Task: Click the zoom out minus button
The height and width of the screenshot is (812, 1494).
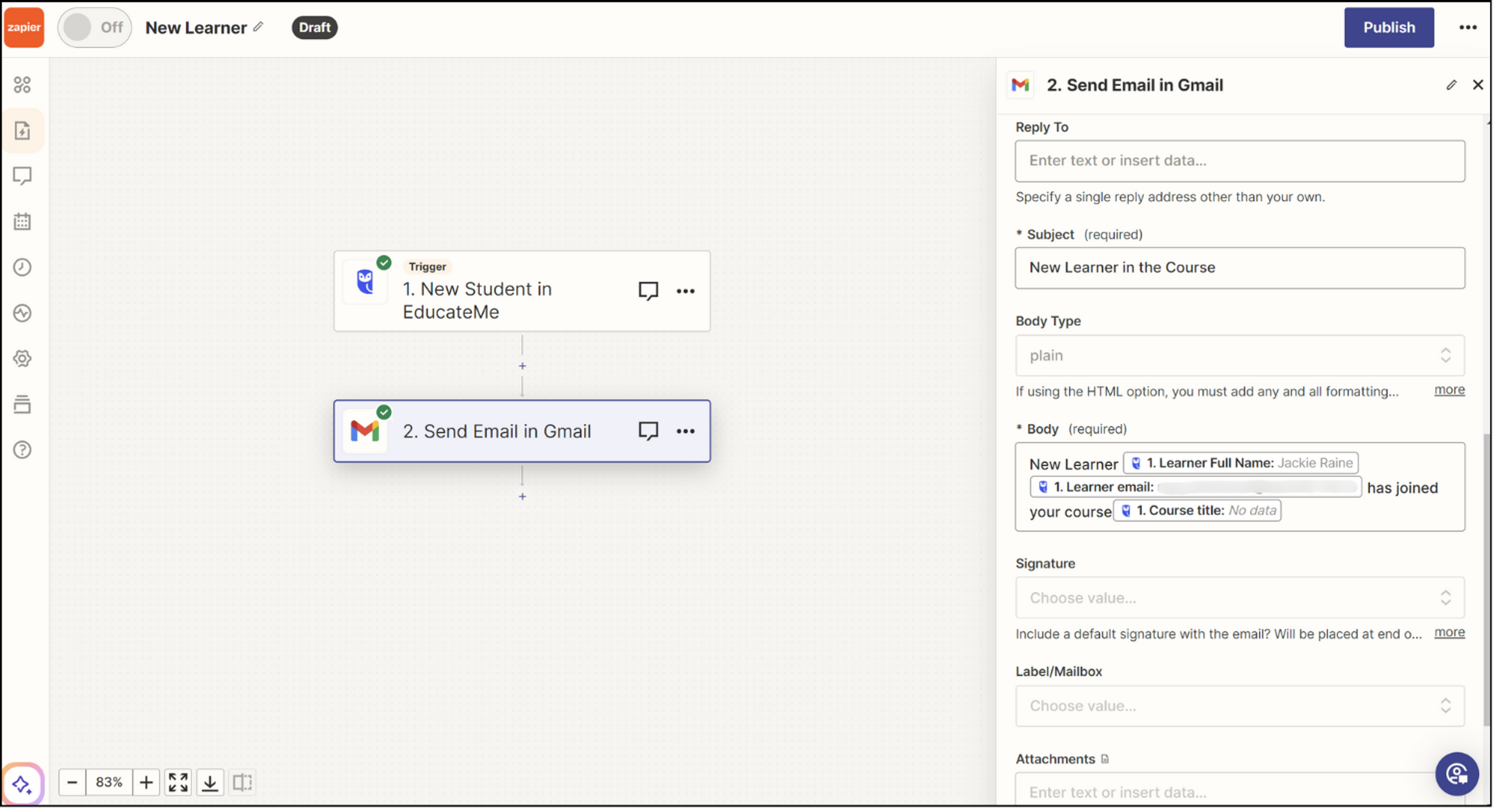Action: (72, 782)
